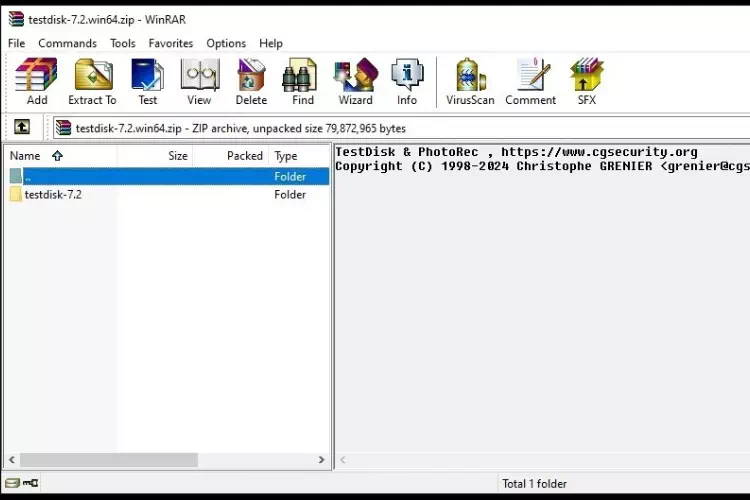Select the '..' parent folder row

(x=167, y=176)
